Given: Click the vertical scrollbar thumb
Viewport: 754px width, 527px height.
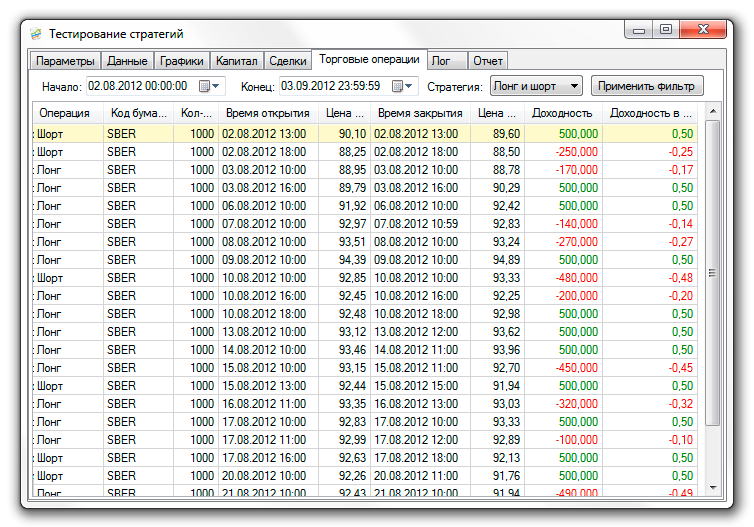Looking at the screenshot, I should (x=713, y=272).
